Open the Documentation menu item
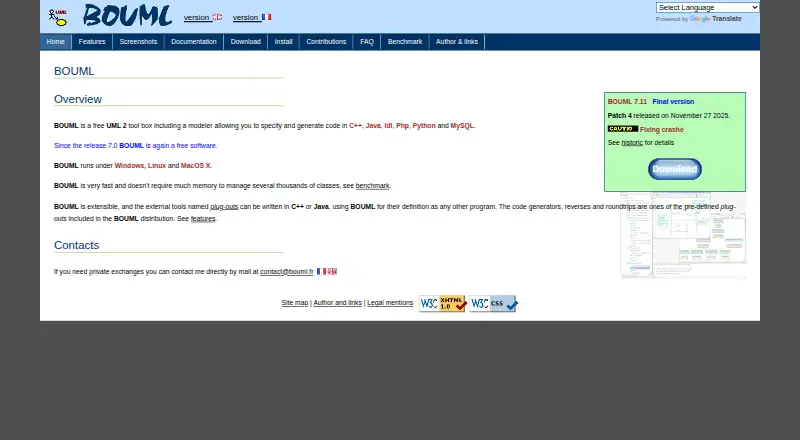Screen dimensions: 800x440 click(194, 42)
